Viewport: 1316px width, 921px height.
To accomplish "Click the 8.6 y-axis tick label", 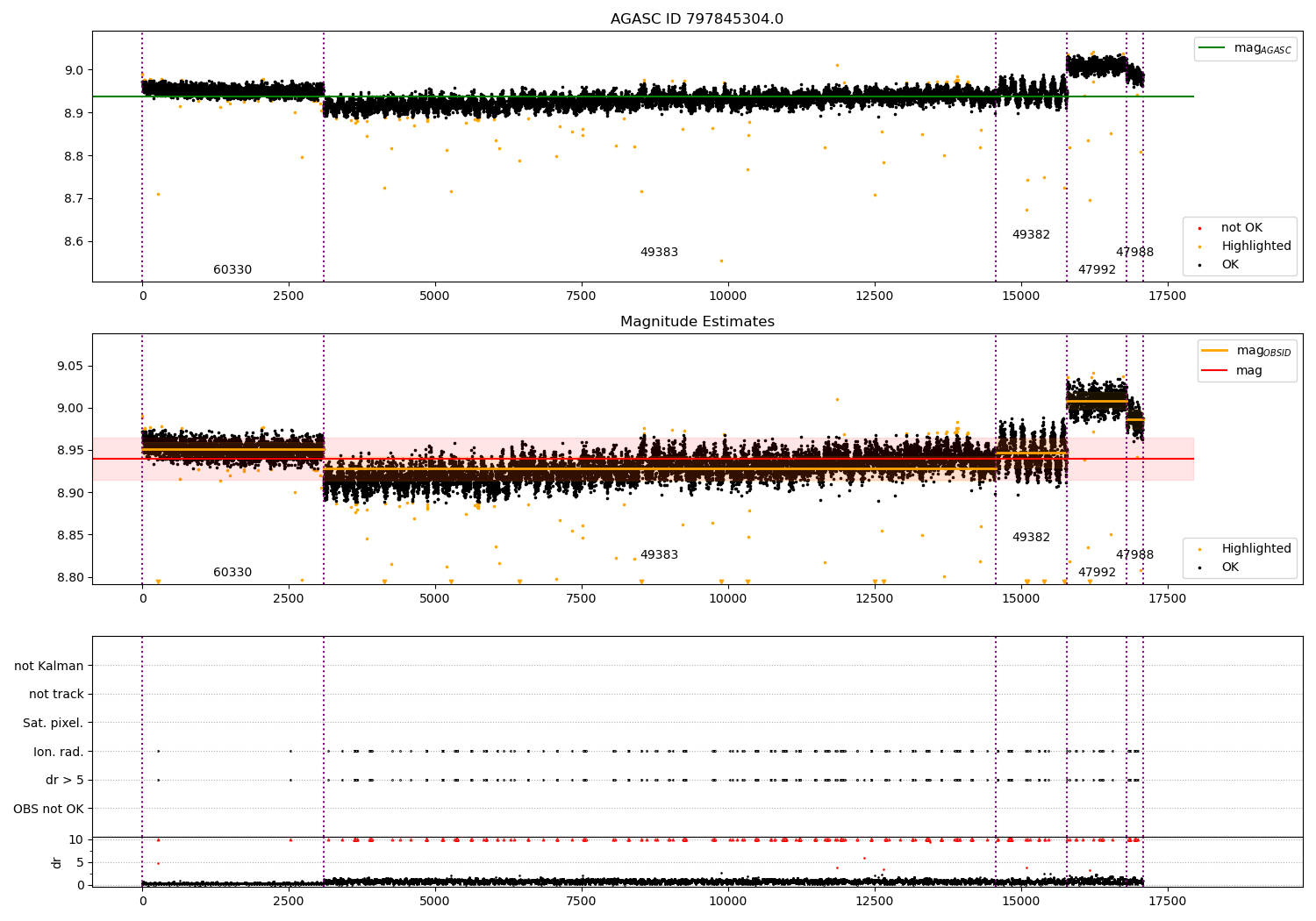I will [x=72, y=242].
